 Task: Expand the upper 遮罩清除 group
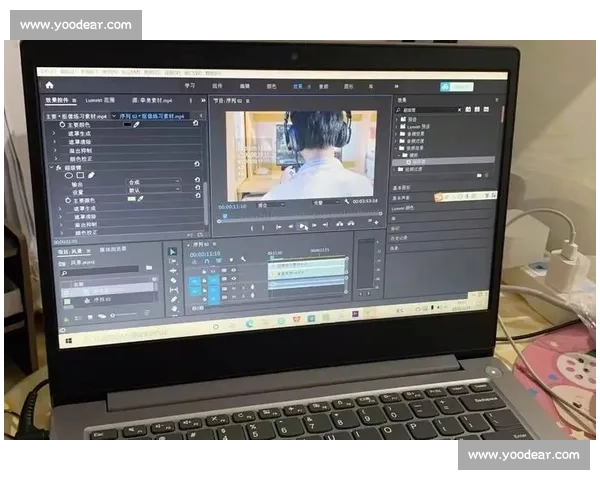(x=55, y=142)
